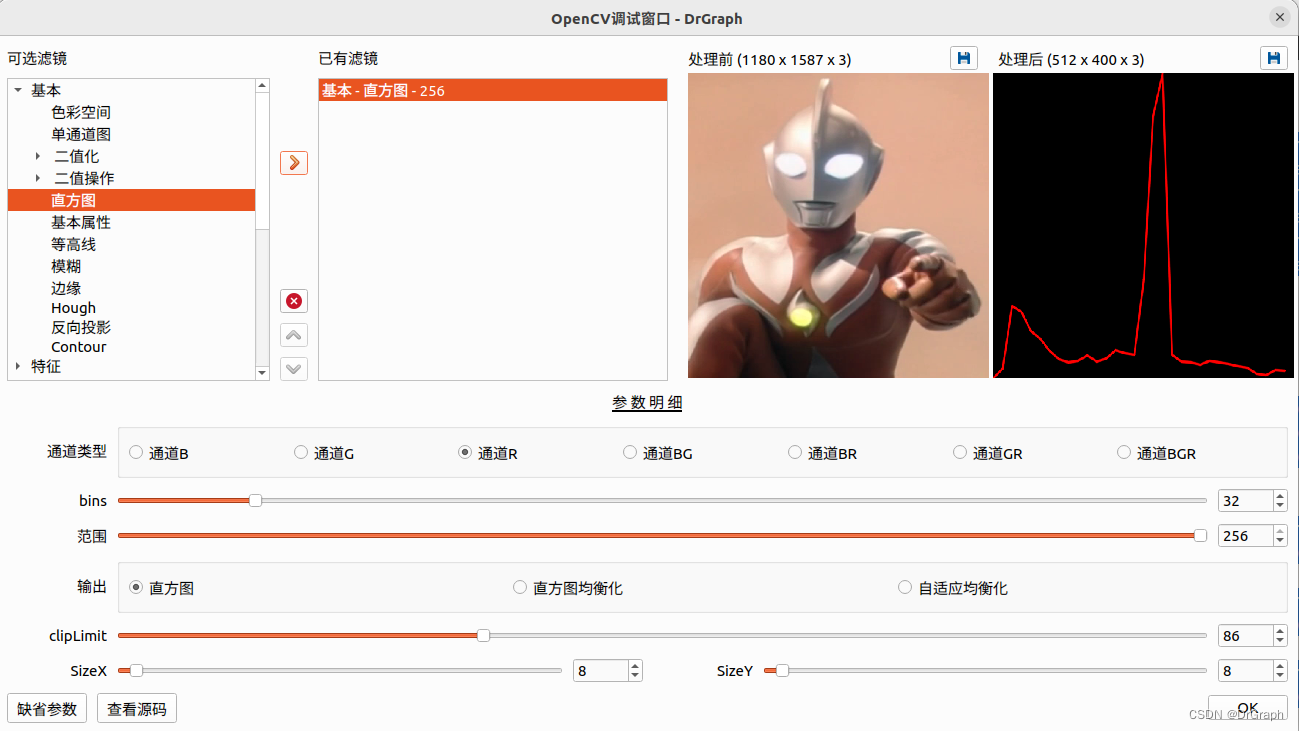Click the SizeY slider handle
1299x731 pixels.
click(782, 670)
